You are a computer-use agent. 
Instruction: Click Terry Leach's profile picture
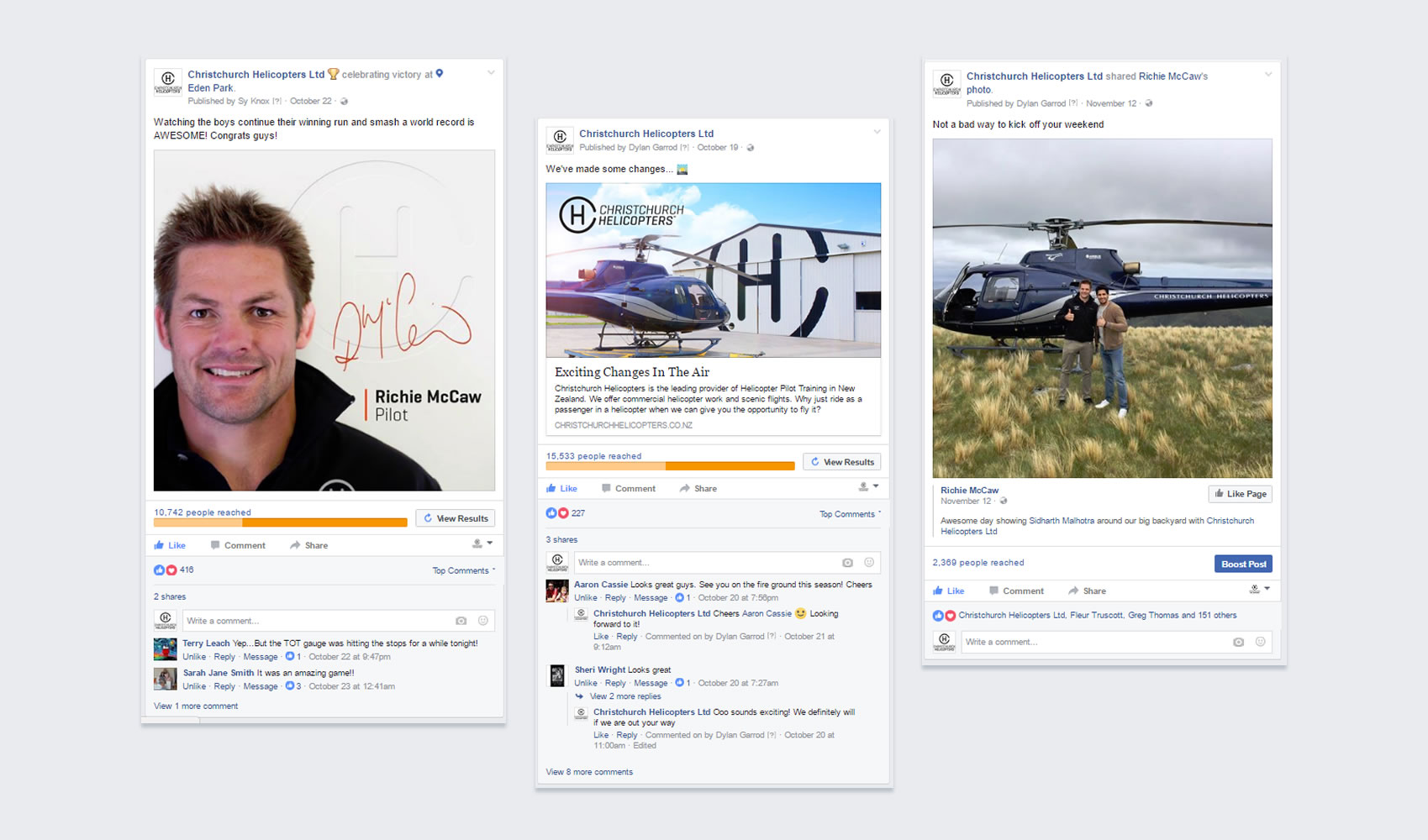(165, 649)
